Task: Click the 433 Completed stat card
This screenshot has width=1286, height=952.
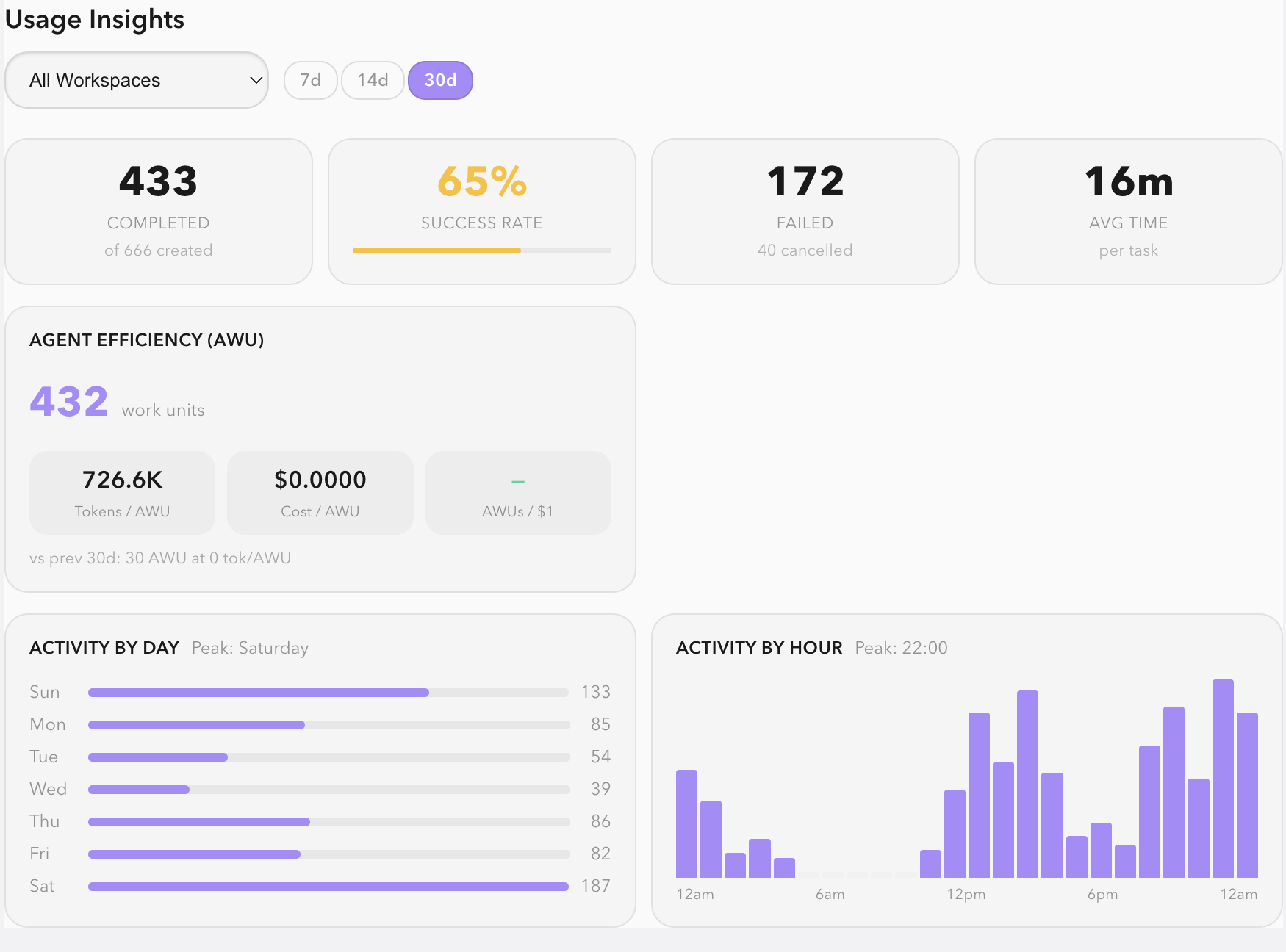Action: tap(158, 211)
